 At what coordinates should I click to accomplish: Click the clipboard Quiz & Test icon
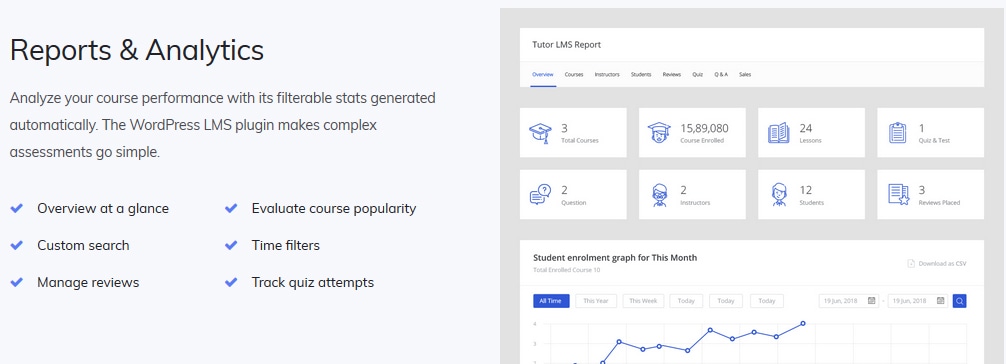pos(898,133)
